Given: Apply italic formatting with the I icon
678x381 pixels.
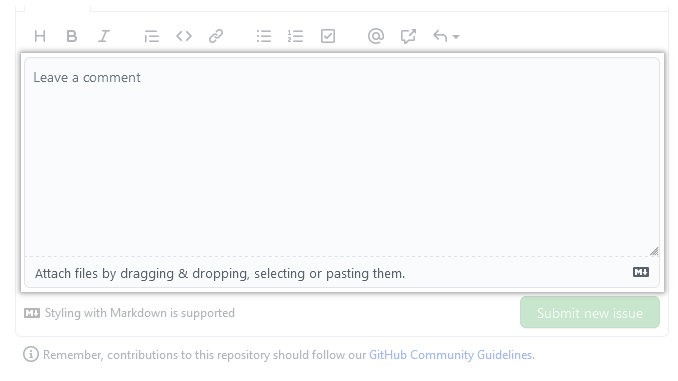Looking at the screenshot, I should (x=104, y=36).
